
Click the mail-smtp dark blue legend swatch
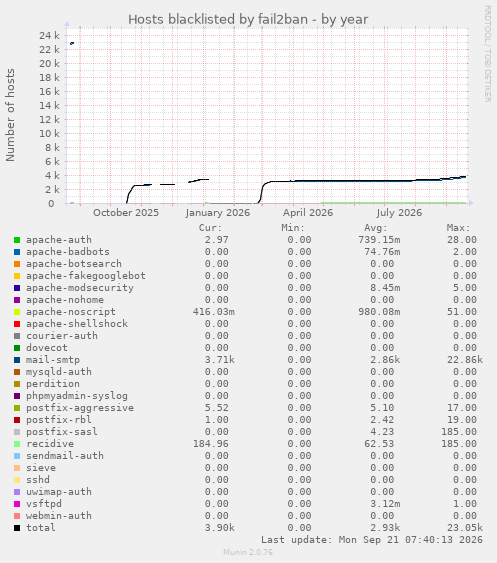[x=17, y=360]
